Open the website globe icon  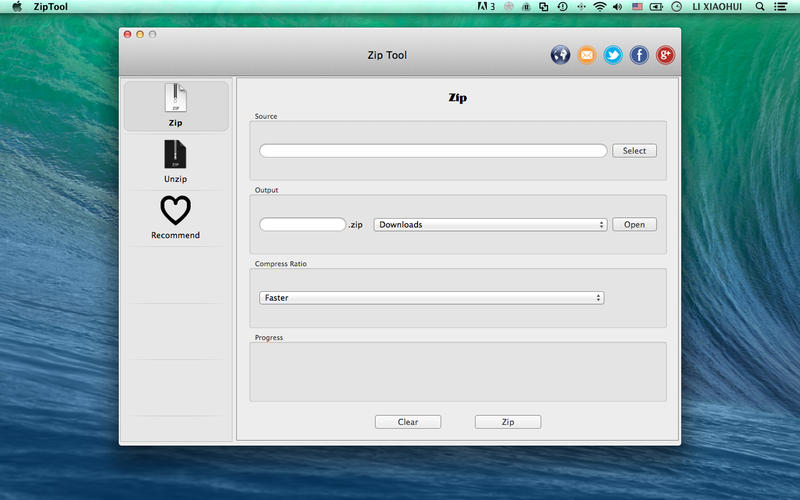coord(560,55)
